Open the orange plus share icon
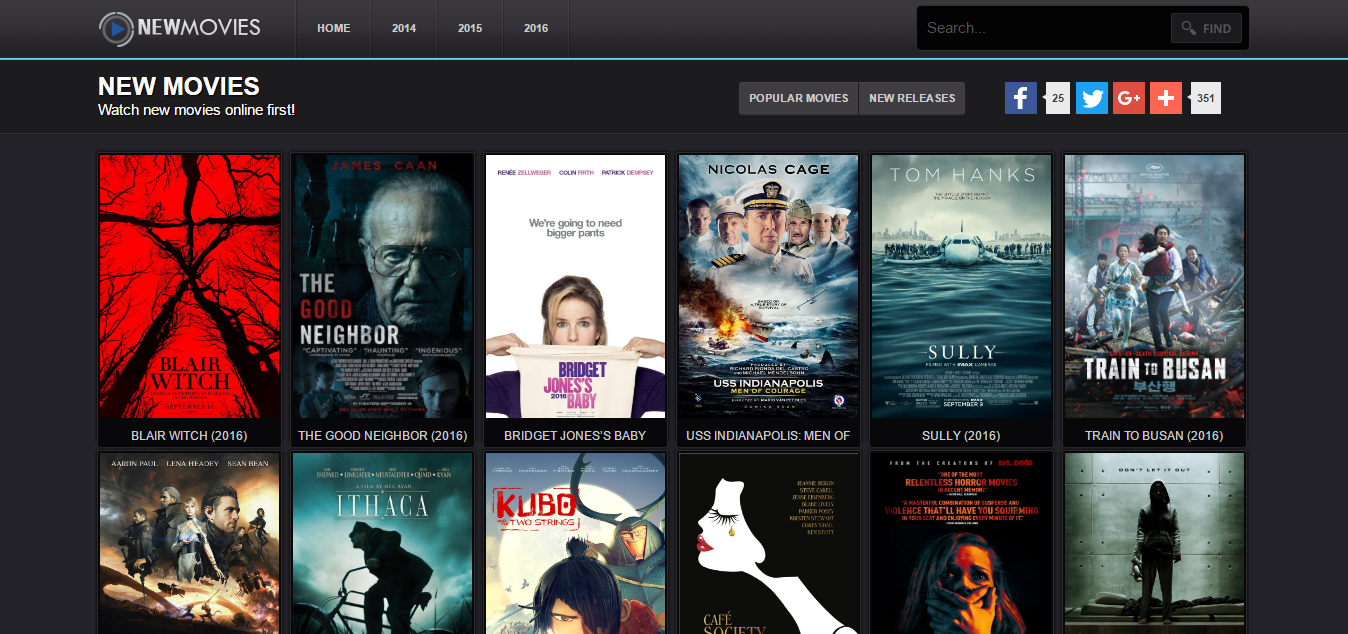This screenshot has width=1348, height=634. [x=1166, y=98]
